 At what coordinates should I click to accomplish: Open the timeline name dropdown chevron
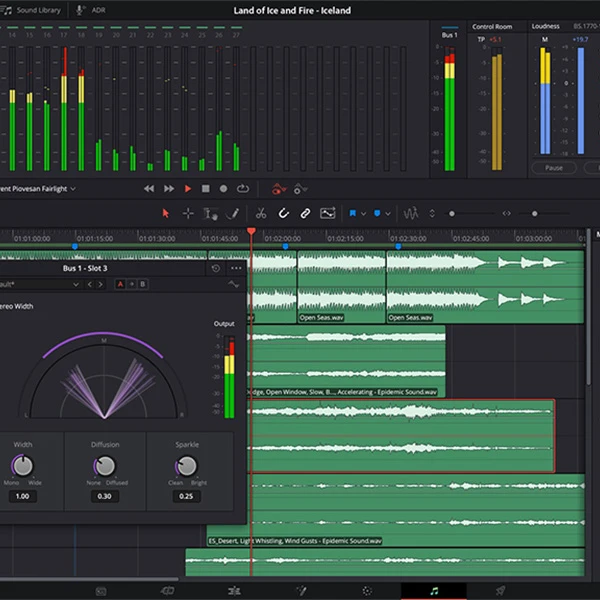click(72, 188)
